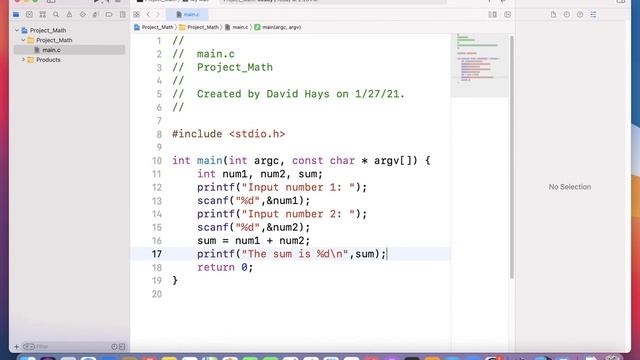Click the scanf line reading &num1
This screenshot has width=640, height=360.
253,201
